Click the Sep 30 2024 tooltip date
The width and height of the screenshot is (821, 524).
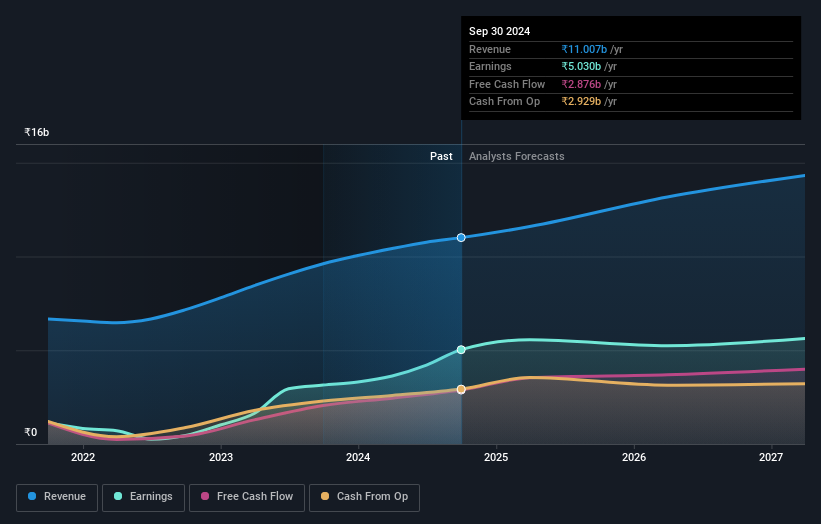point(500,31)
